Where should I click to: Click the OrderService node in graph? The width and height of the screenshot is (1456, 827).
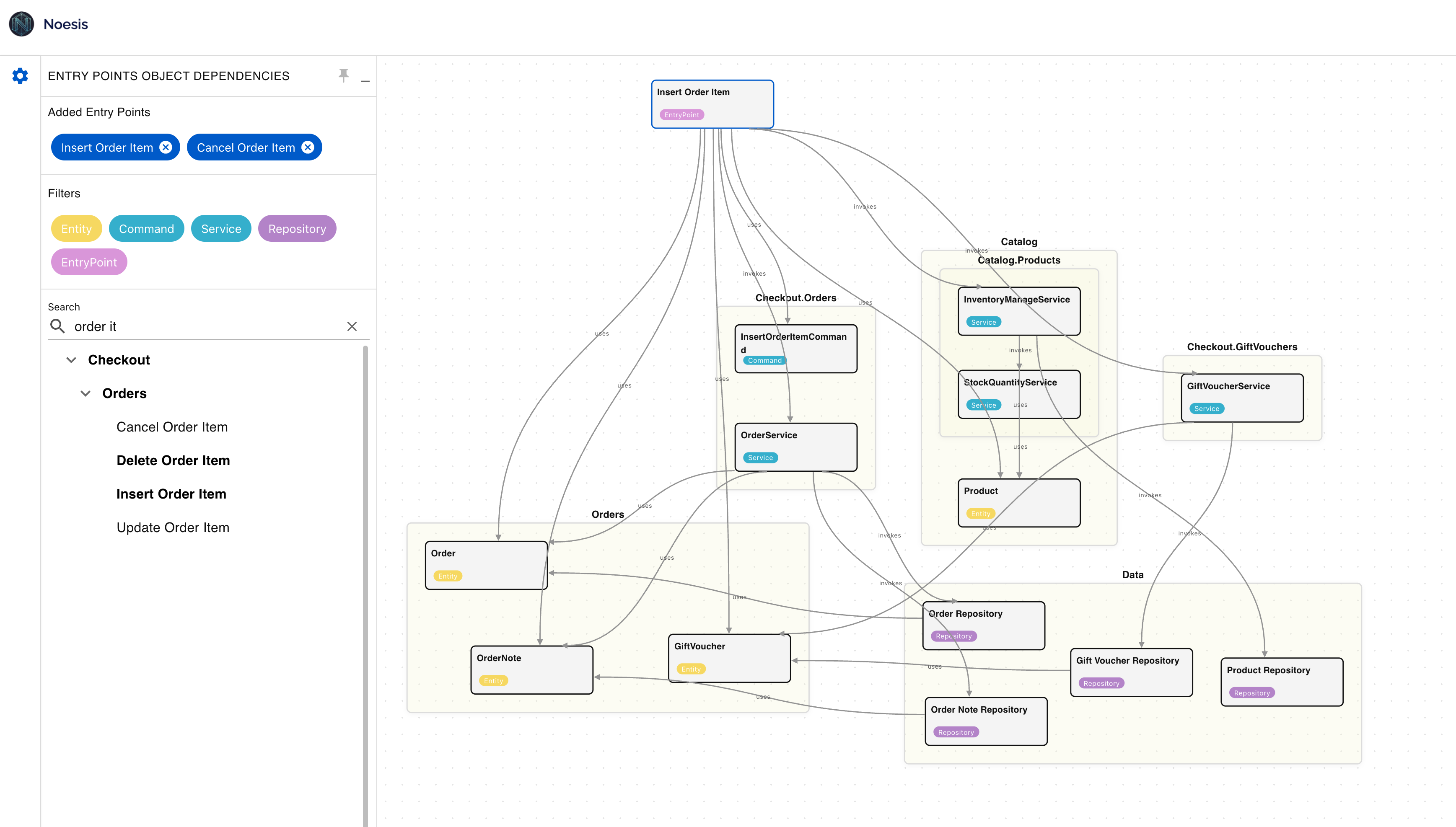pyautogui.click(x=795, y=447)
